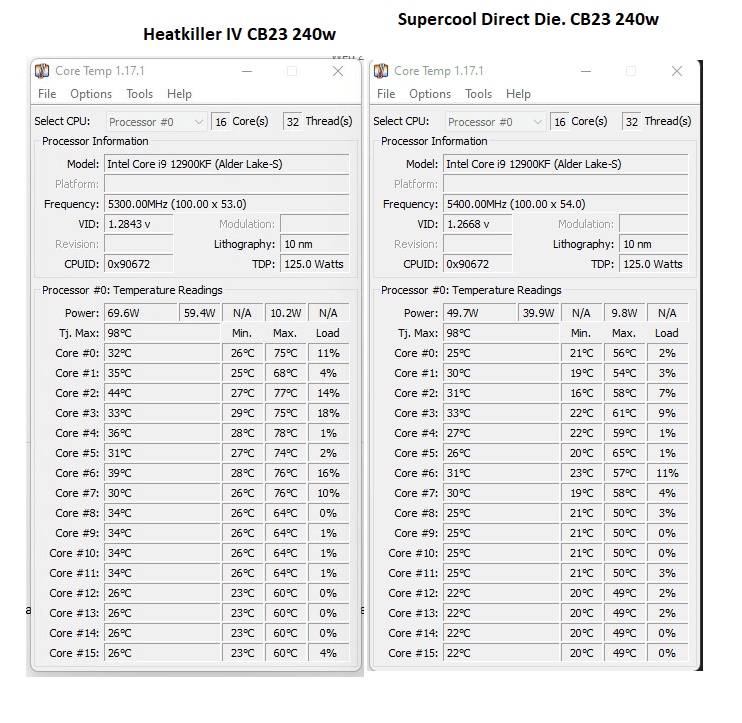Viewport: 742px width, 723px height.
Task: Click maximize button in left Core Temp window
Action: coord(292,71)
